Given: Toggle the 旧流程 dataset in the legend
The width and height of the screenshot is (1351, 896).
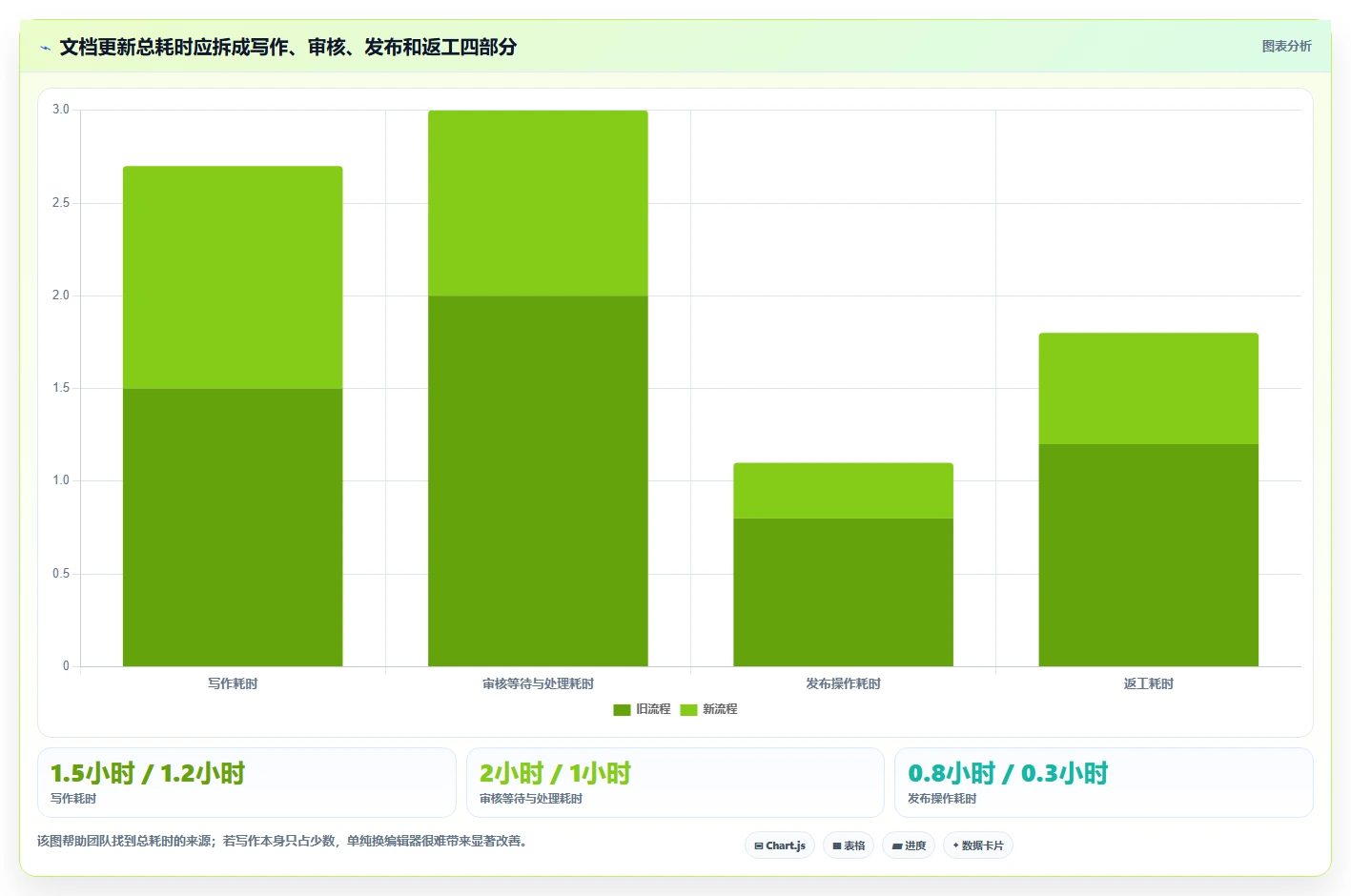Looking at the screenshot, I should [x=642, y=709].
